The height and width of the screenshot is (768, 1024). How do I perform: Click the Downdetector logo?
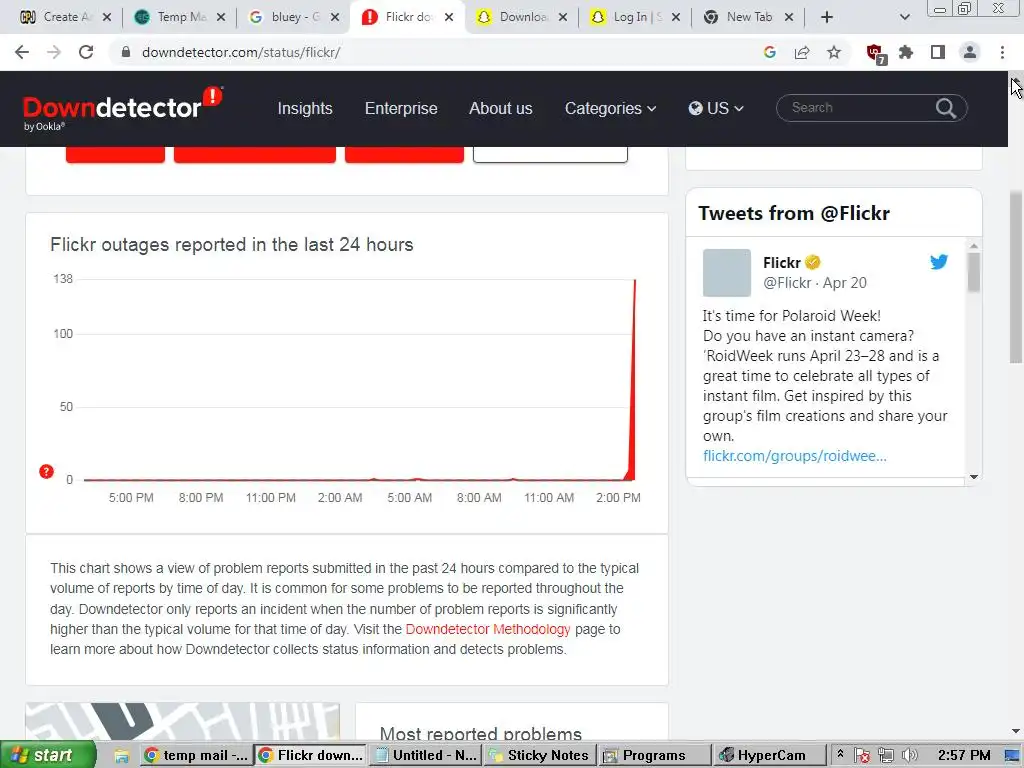pyautogui.click(x=123, y=108)
